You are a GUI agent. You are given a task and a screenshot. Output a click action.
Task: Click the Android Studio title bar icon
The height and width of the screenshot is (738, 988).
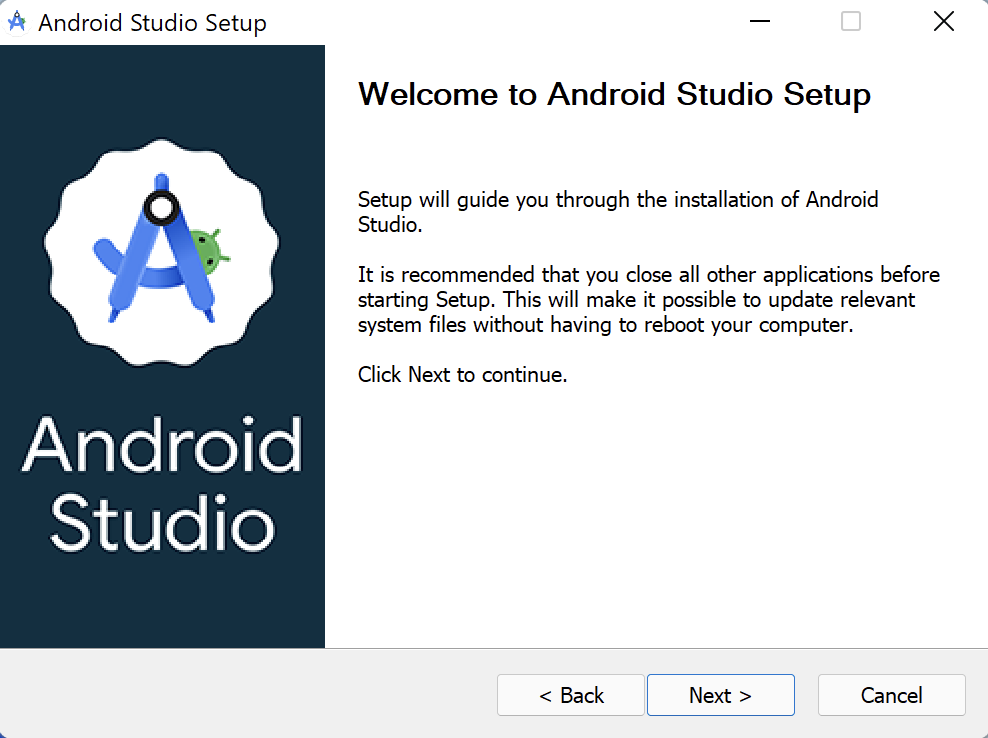[16, 22]
